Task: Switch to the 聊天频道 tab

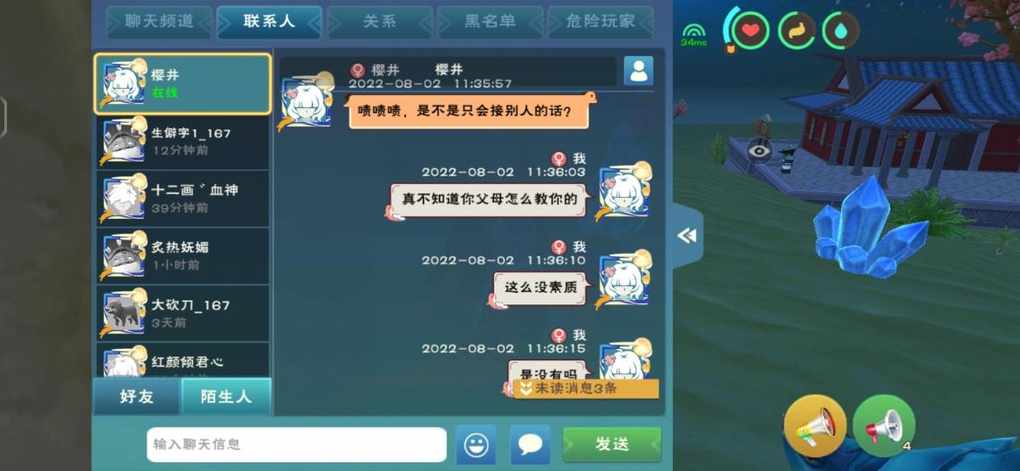Action: (x=159, y=21)
